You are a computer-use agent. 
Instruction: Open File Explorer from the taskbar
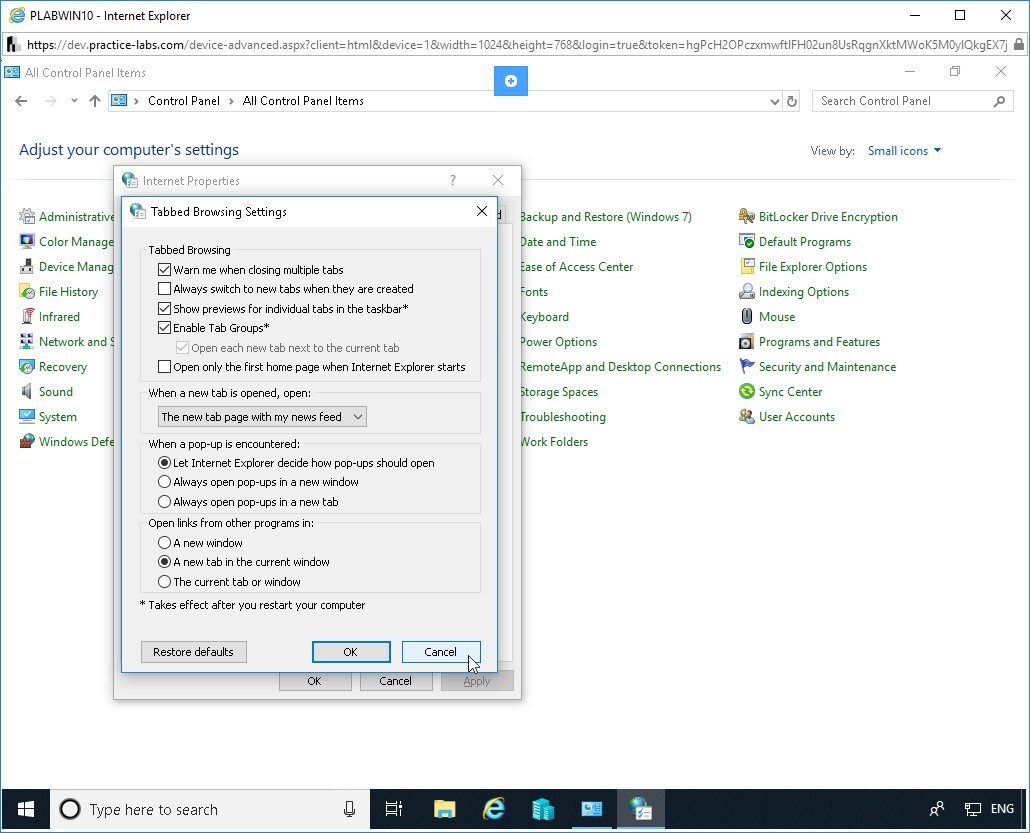point(444,809)
